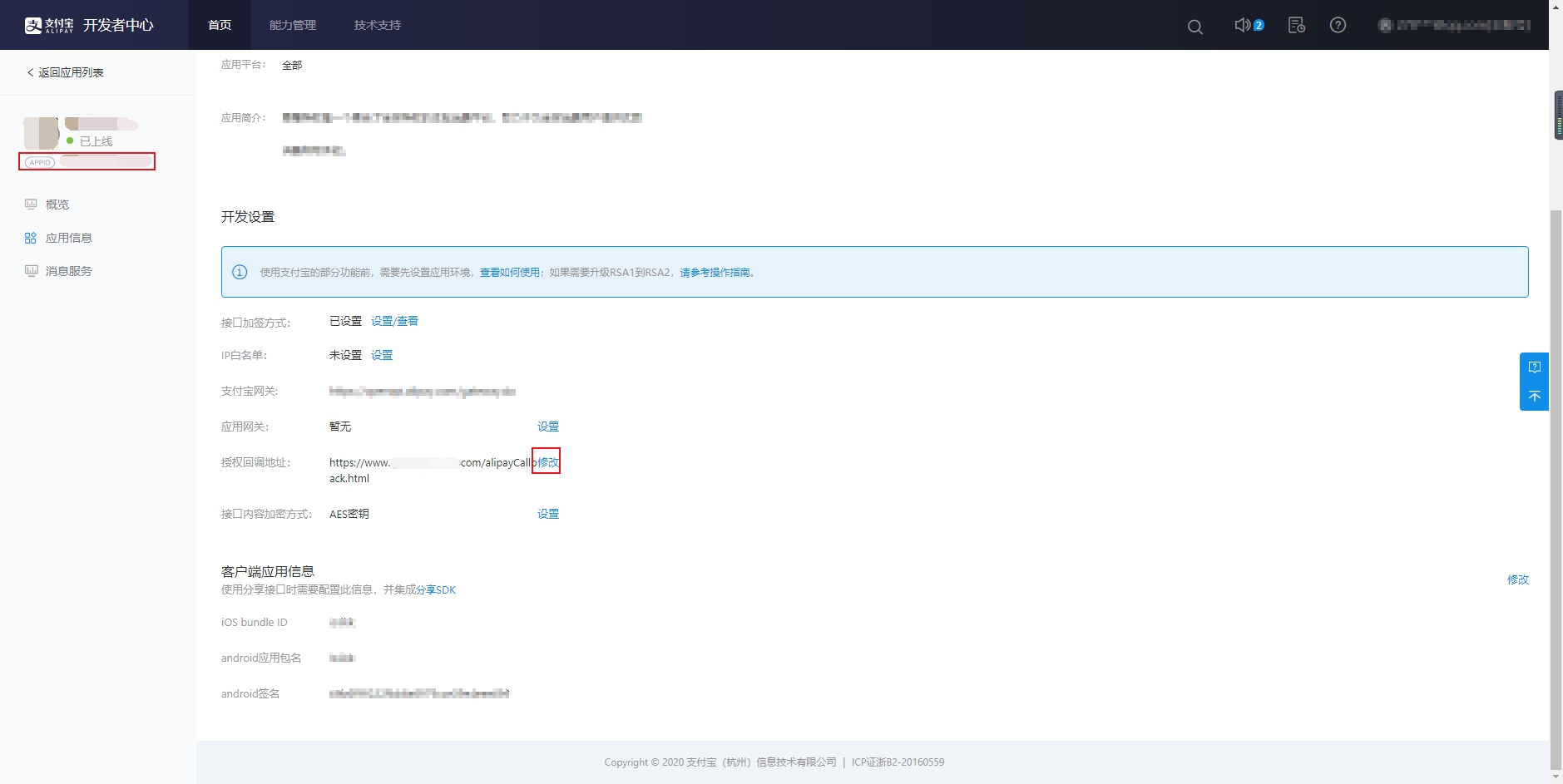Viewport: 1563px width, 784px height.
Task: Return to the application list
Action: pyautogui.click(x=65, y=72)
